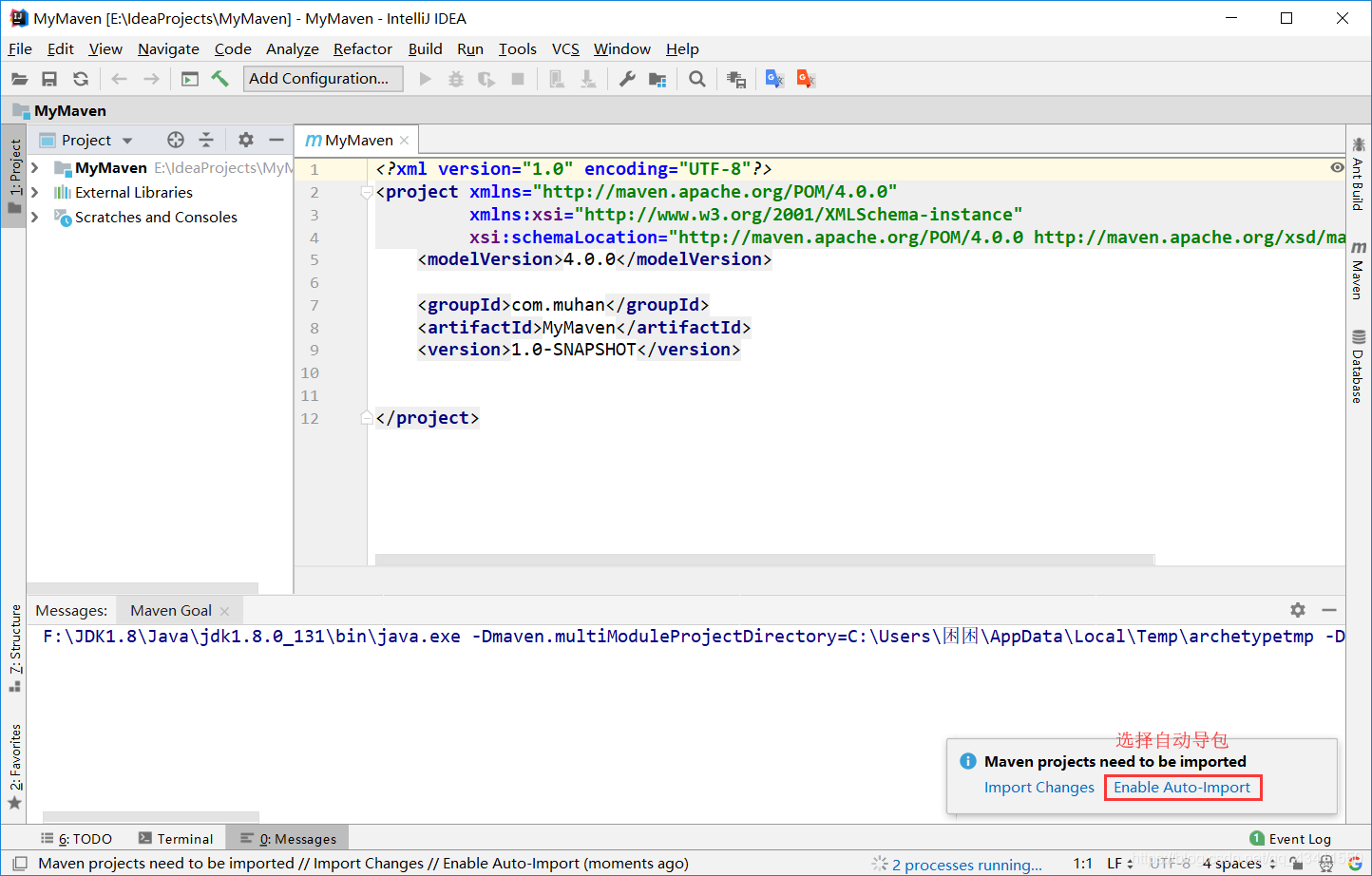The height and width of the screenshot is (876, 1372).
Task: Click the Open folder toolbar icon
Action: point(19,79)
